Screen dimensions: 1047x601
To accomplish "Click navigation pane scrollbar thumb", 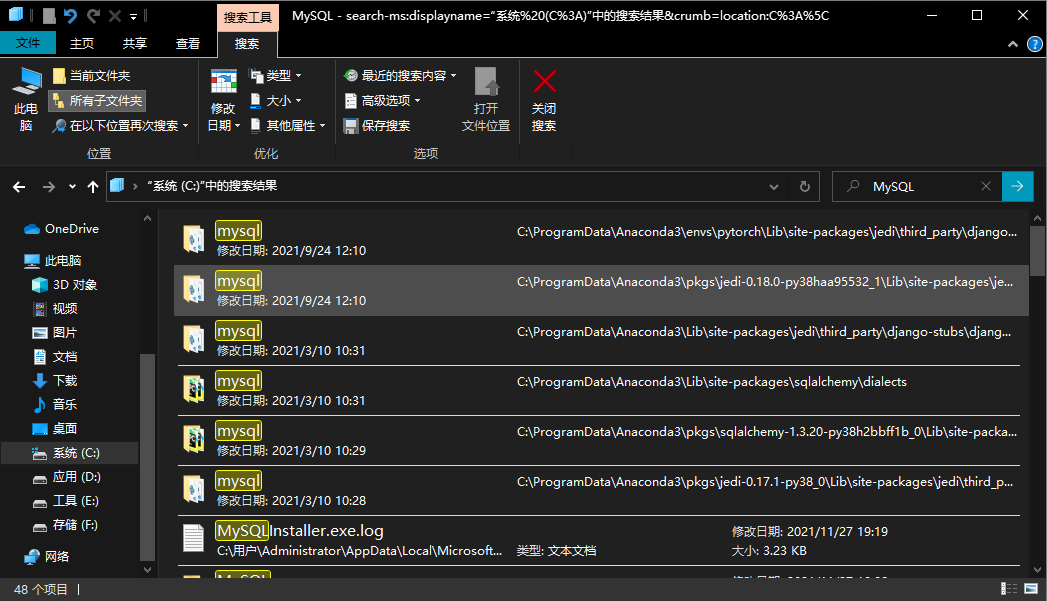I will pos(148,457).
